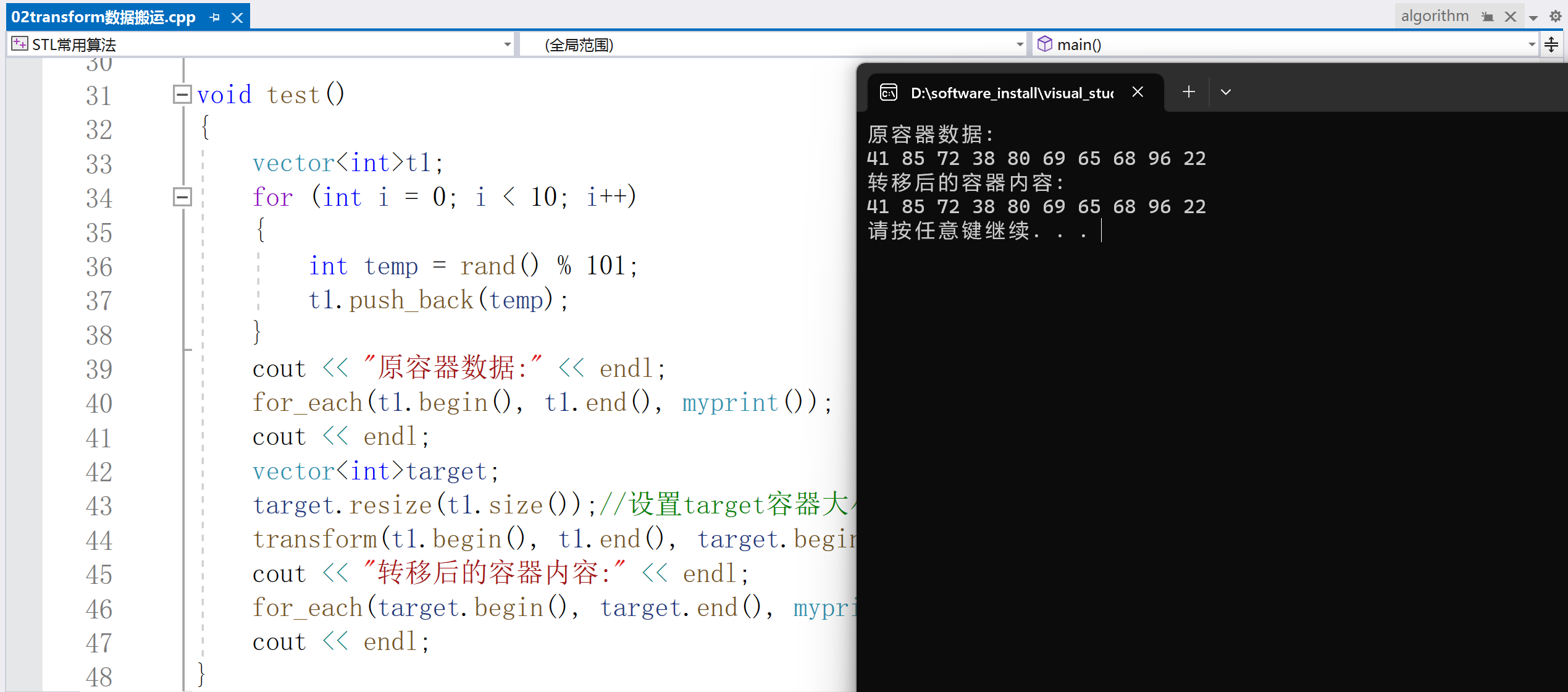
Task: Open the document tabs overflow arrow
Action: pyautogui.click(x=1533, y=17)
